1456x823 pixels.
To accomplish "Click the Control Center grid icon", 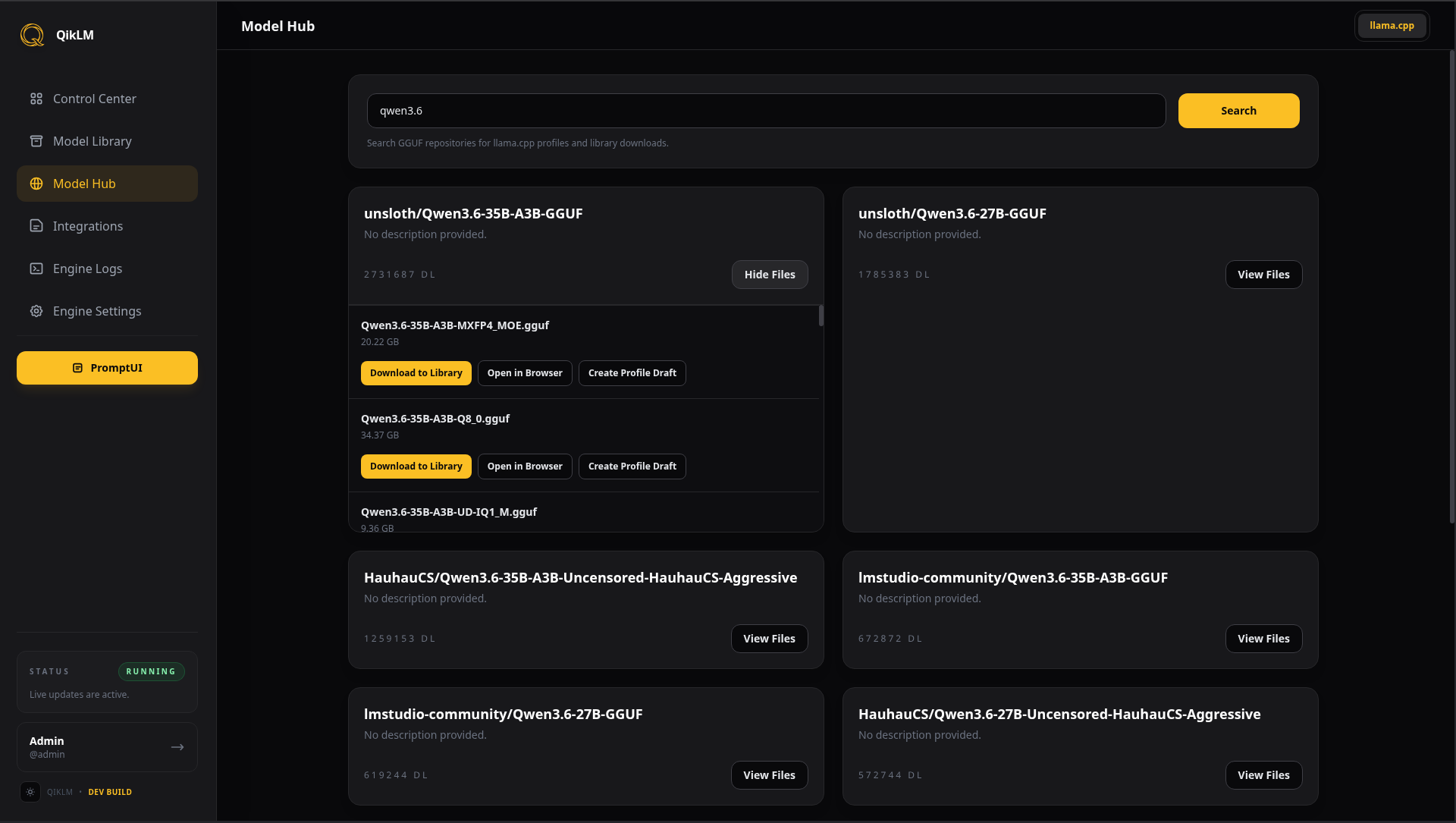I will coord(36,99).
